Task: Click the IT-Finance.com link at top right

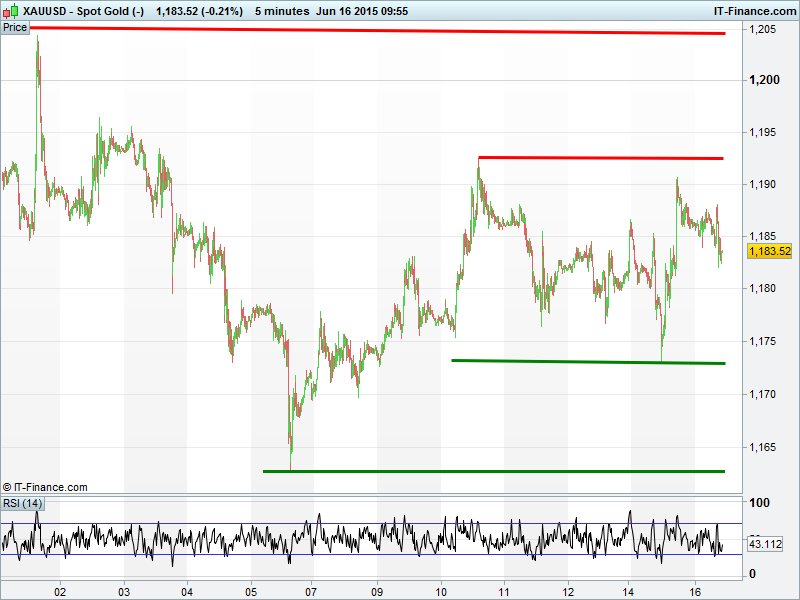Action: [x=754, y=11]
